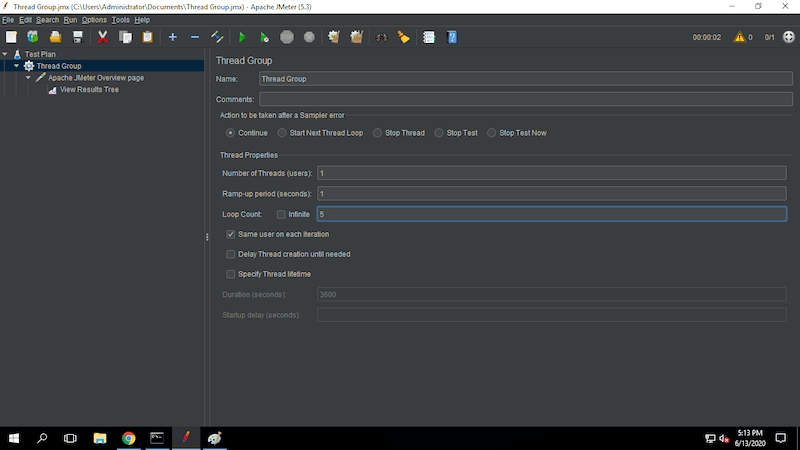Open Windows notification center icon
Screen dimensions: 800x450
[781, 438]
